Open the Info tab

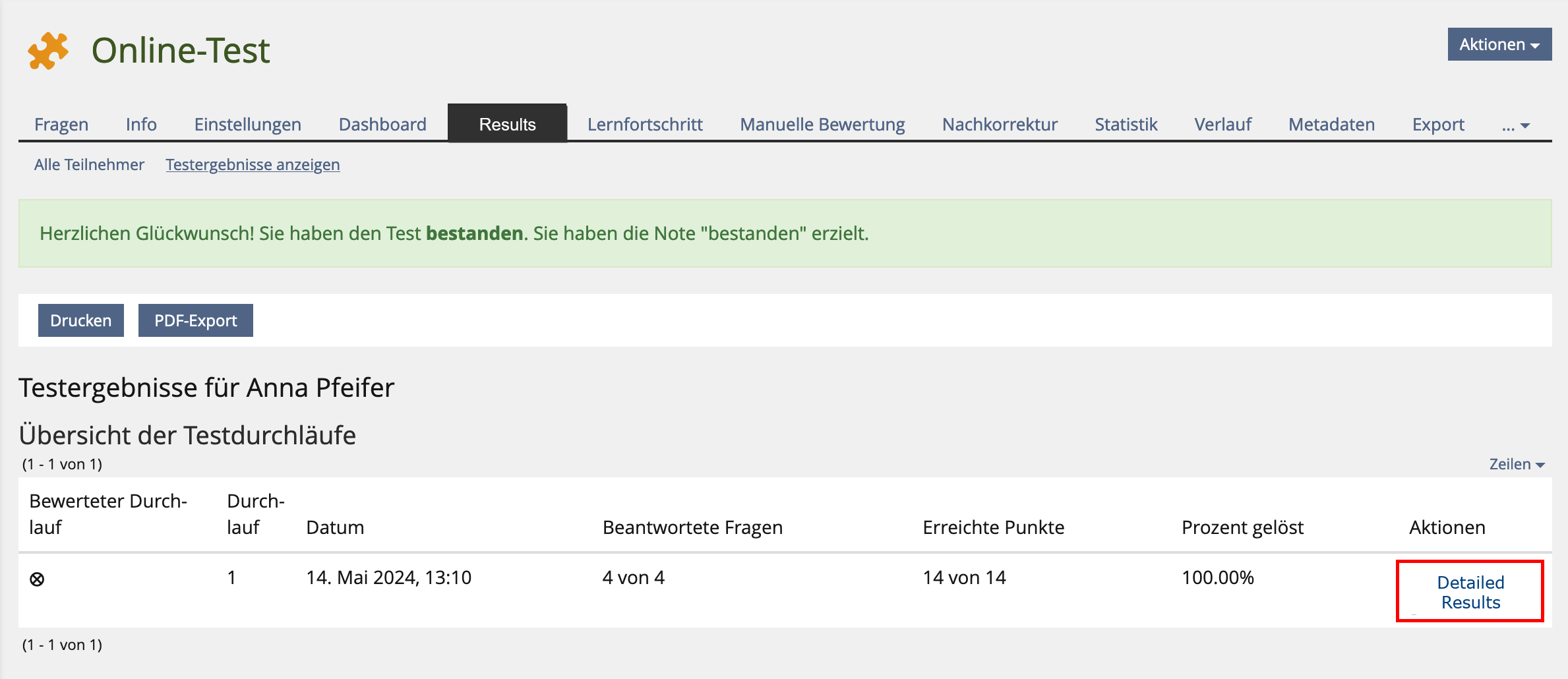(x=141, y=125)
